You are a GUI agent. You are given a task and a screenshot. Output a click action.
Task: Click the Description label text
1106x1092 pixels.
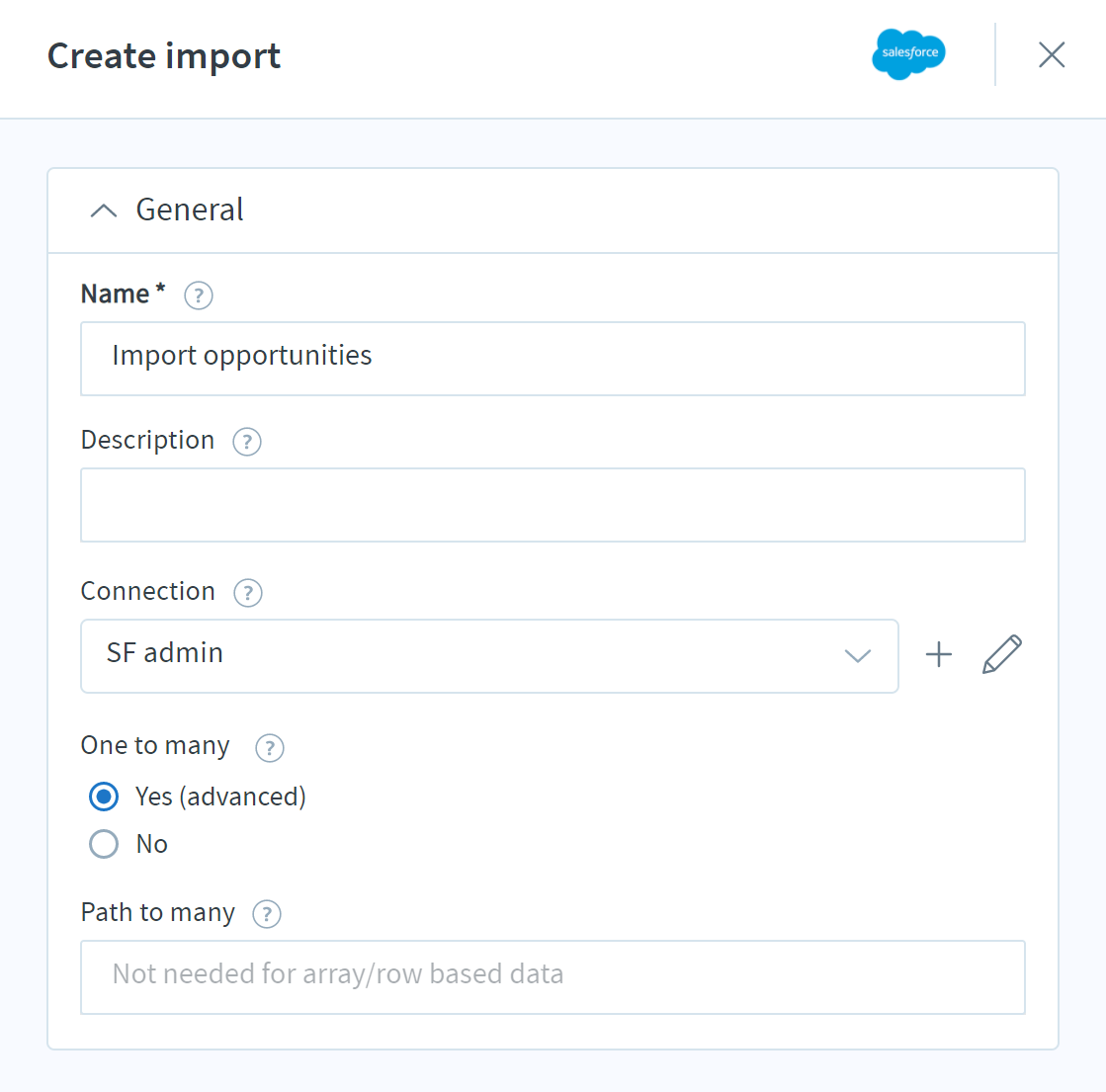click(147, 440)
